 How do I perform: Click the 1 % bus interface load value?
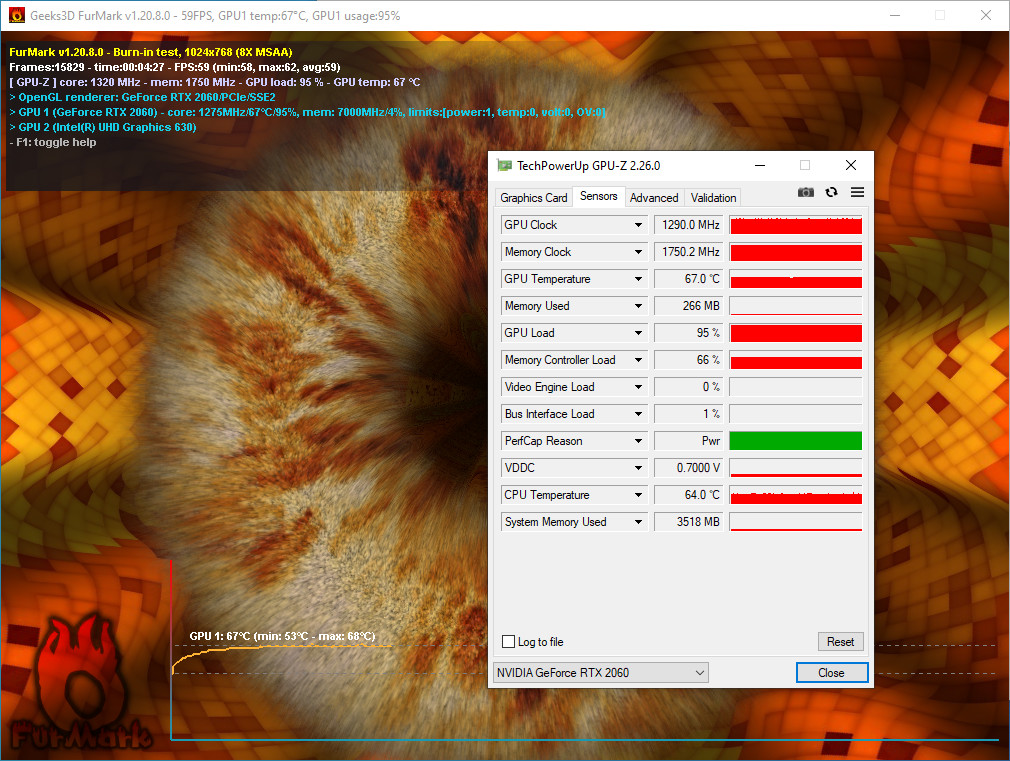click(x=689, y=414)
